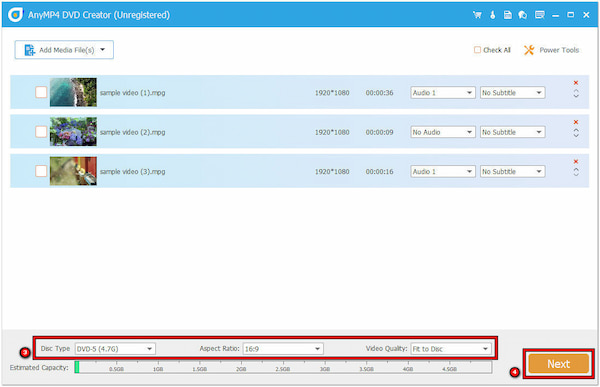Click duration 00:00:09 text
Screen dimensions: 600x387
point(379,132)
